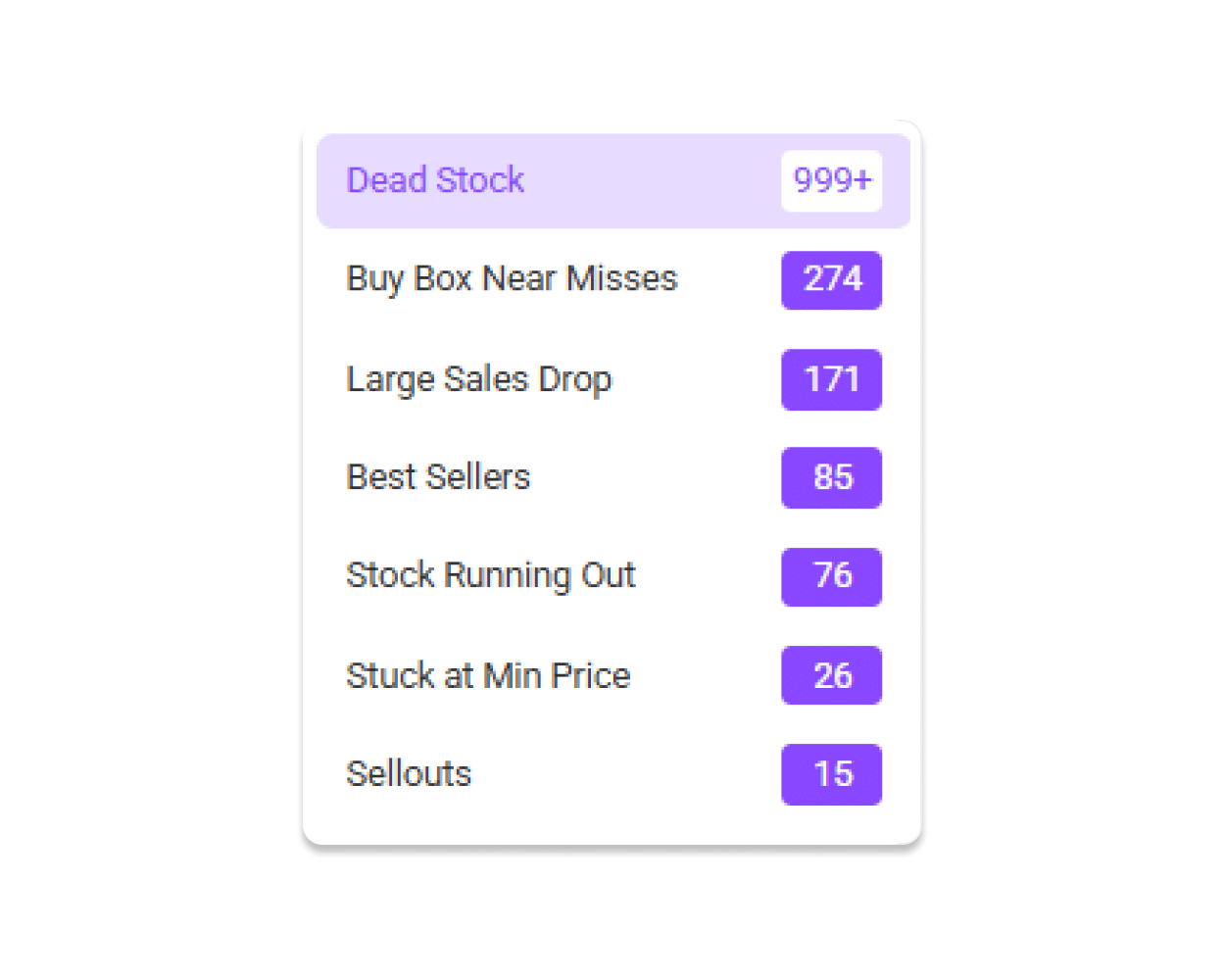Viewport: 1225px width, 980px height.
Task: Select the Dead Stock menu item
Action: tap(613, 181)
